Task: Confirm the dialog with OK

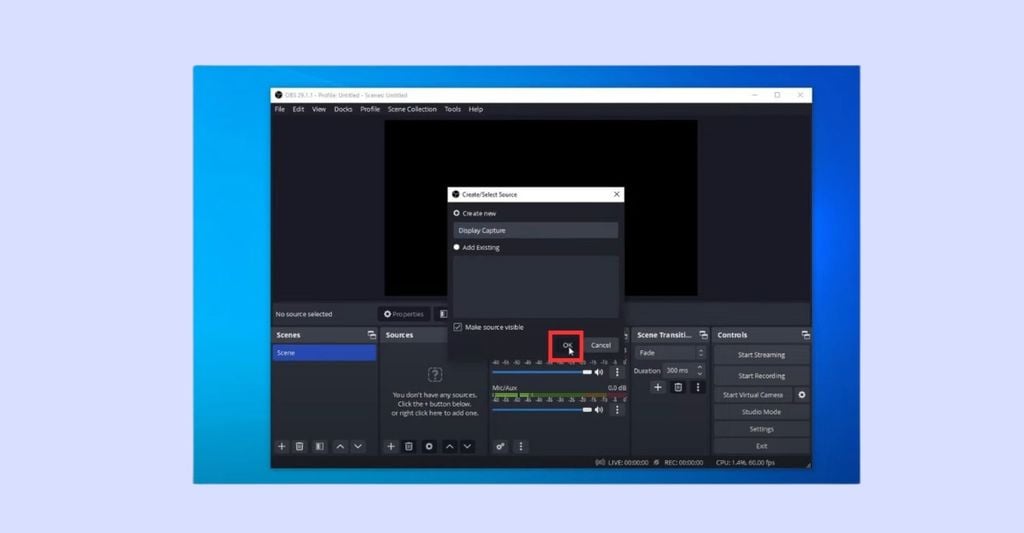Action: (567, 346)
